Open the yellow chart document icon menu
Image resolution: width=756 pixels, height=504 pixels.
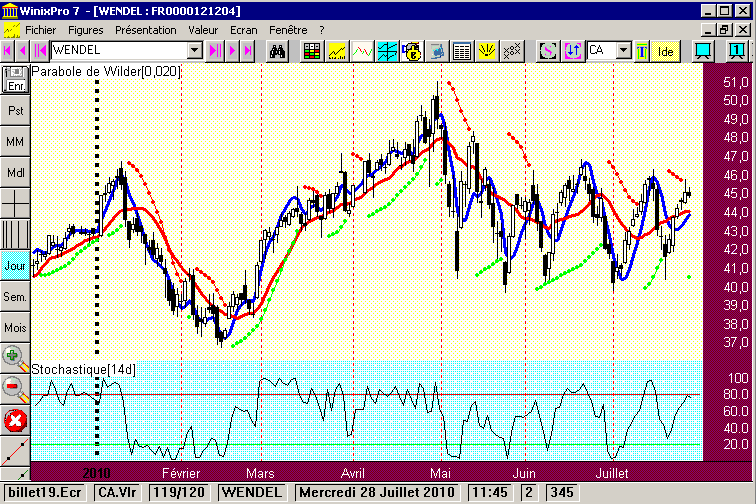11,30
